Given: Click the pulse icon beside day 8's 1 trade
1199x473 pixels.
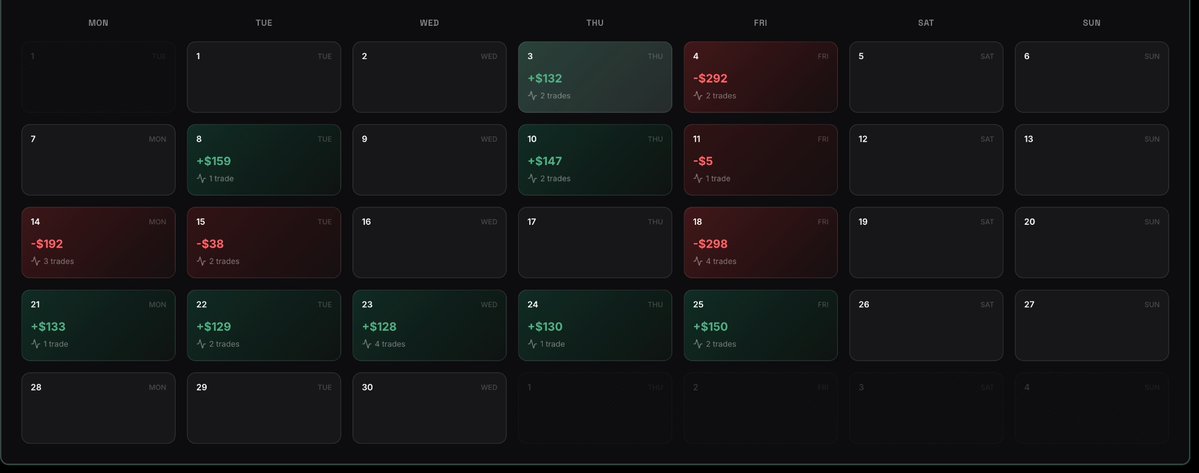Looking at the screenshot, I should 201,179.
